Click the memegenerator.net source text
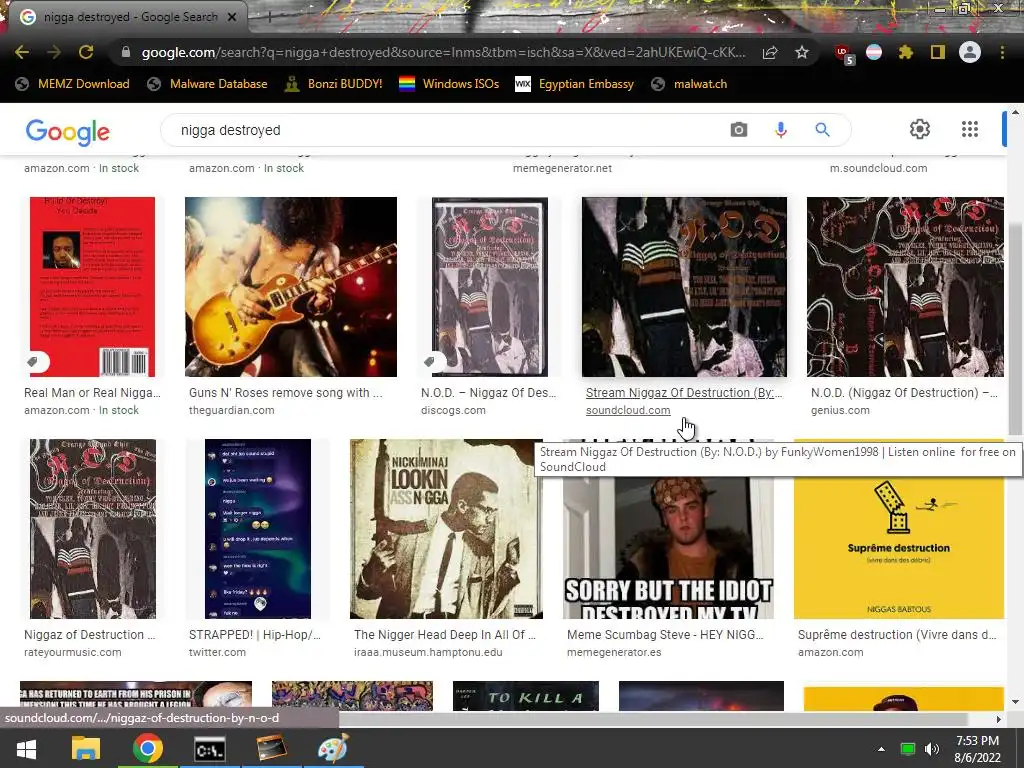 562,168
